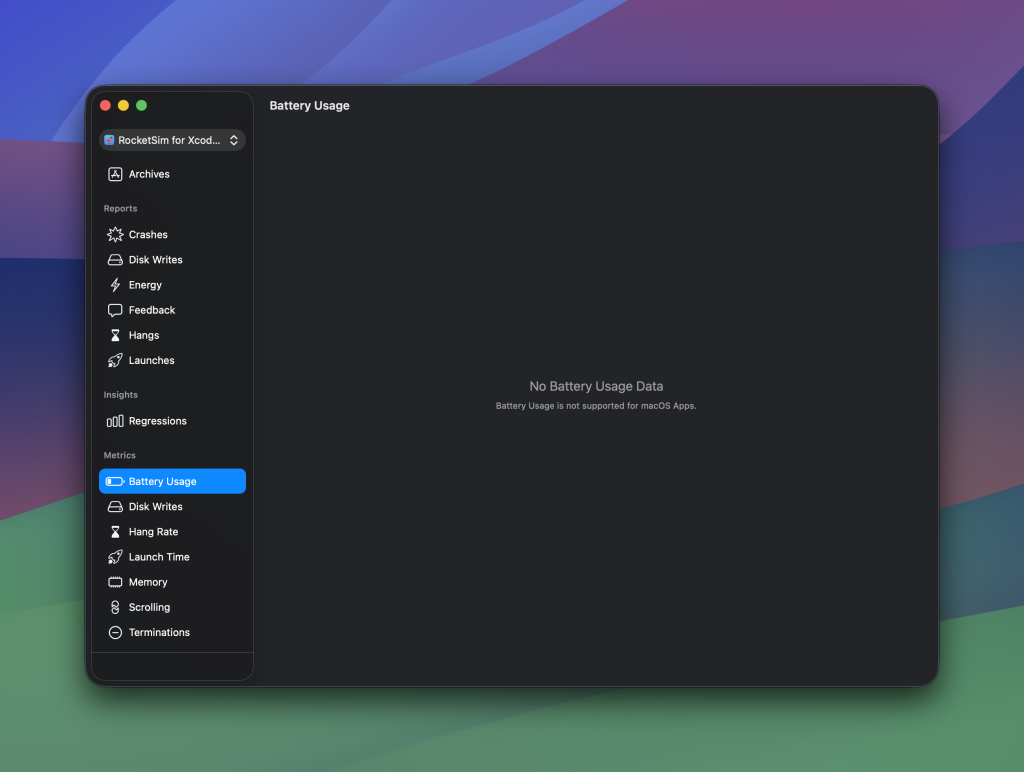Viewport: 1024px width, 772px height.
Task: Select the Memory metric icon
Action: tap(116, 582)
